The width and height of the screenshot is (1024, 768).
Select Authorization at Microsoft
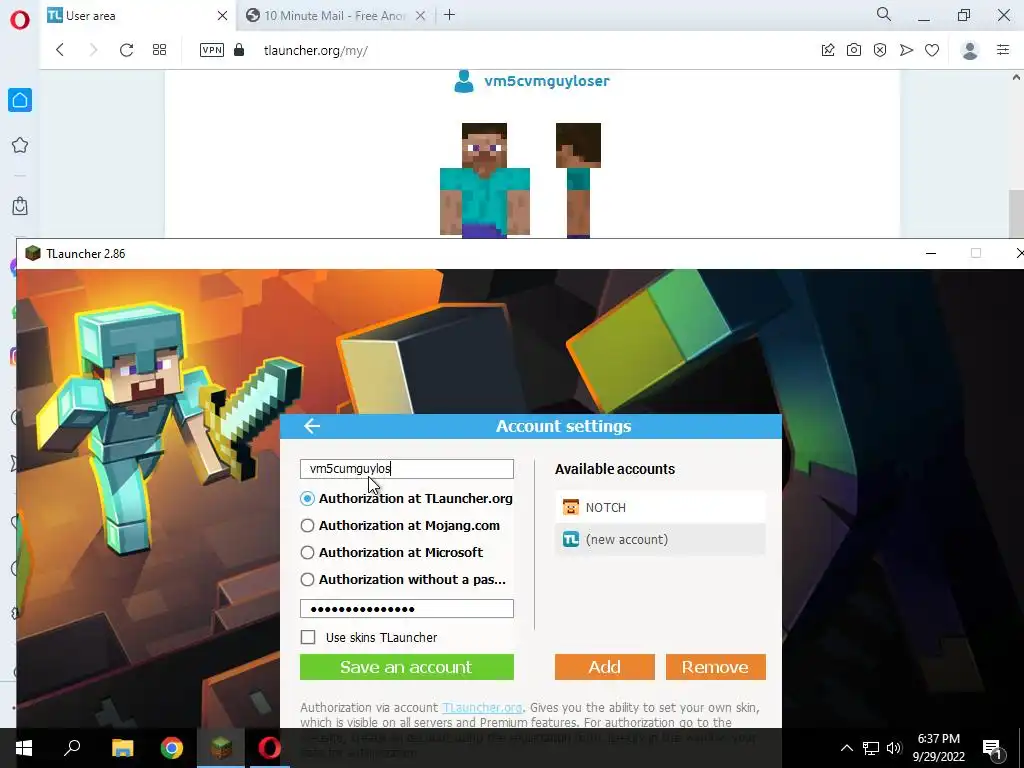(392, 552)
